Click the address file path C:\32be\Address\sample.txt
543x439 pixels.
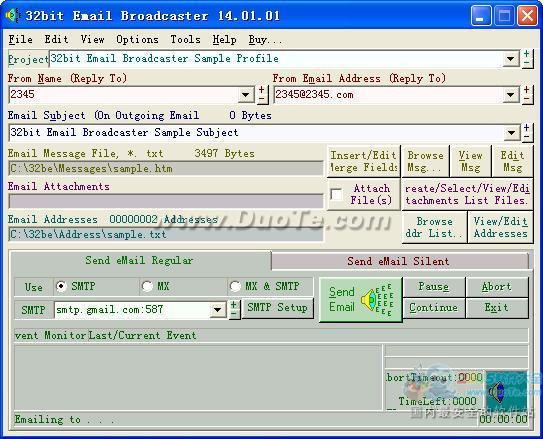point(166,234)
